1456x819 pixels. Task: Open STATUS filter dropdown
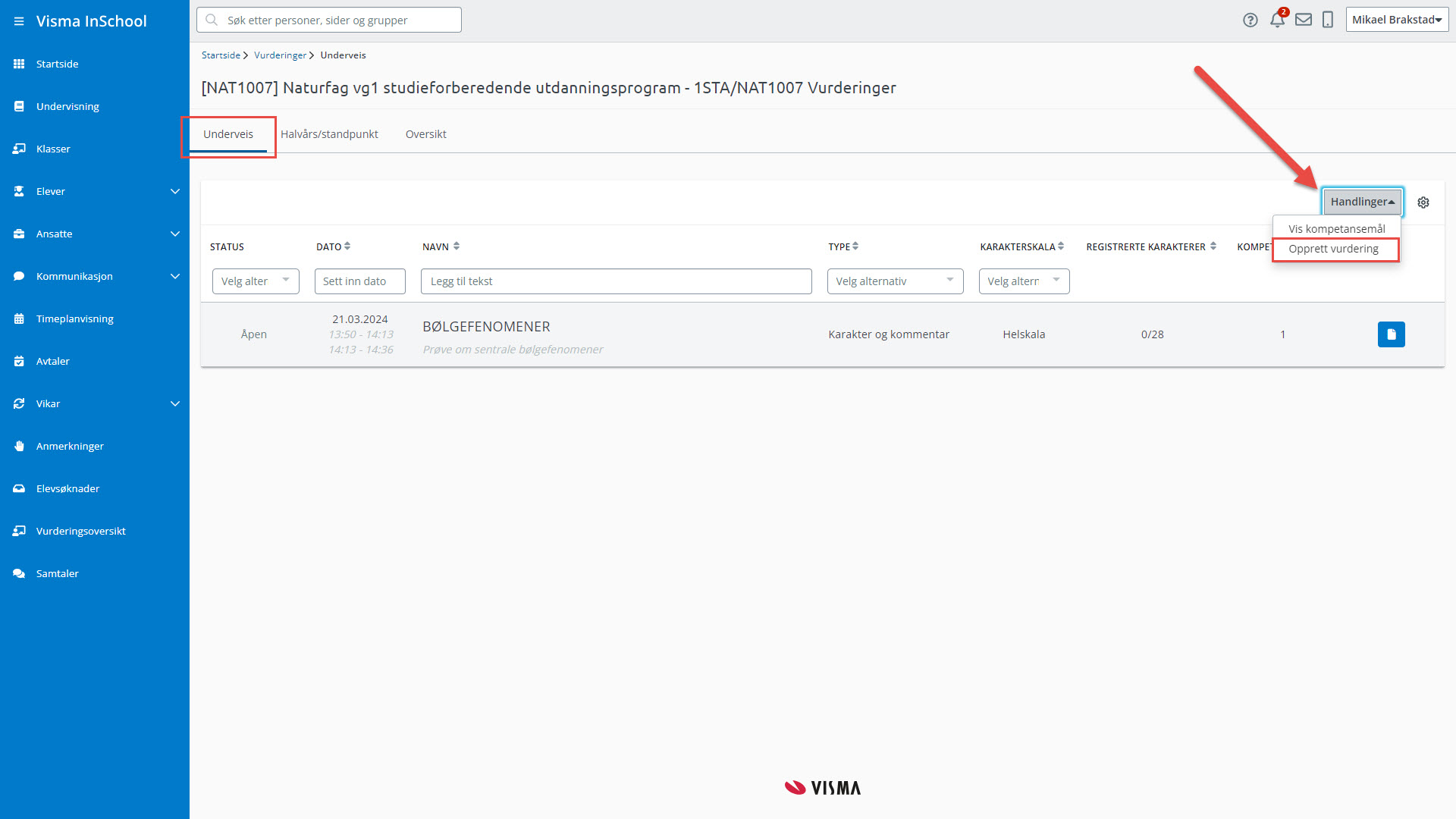coord(256,281)
